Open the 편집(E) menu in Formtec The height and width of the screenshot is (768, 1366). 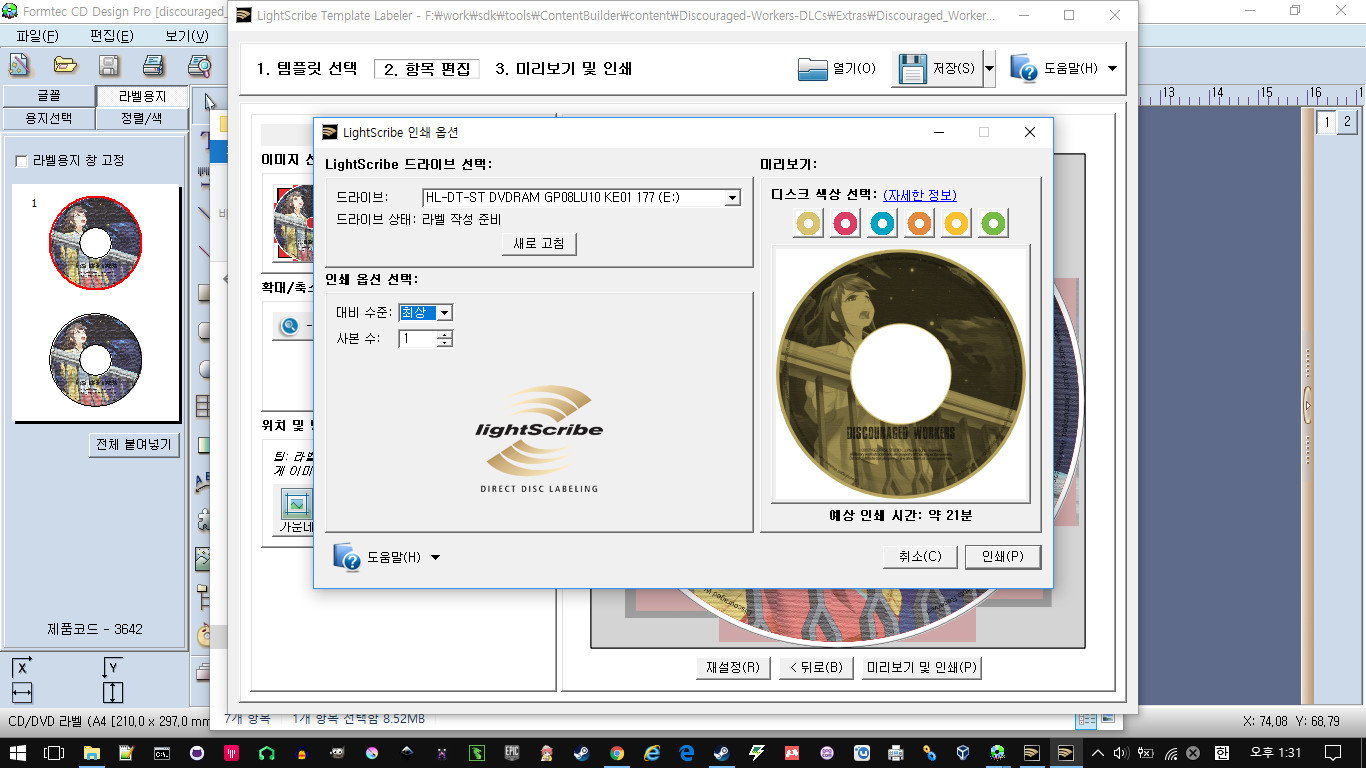pyautogui.click(x=112, y=36)
